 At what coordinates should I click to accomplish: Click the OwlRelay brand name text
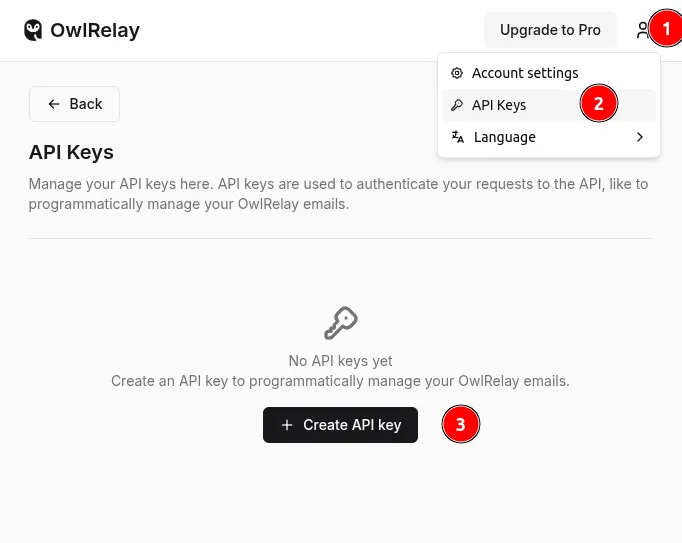(95, 30)
